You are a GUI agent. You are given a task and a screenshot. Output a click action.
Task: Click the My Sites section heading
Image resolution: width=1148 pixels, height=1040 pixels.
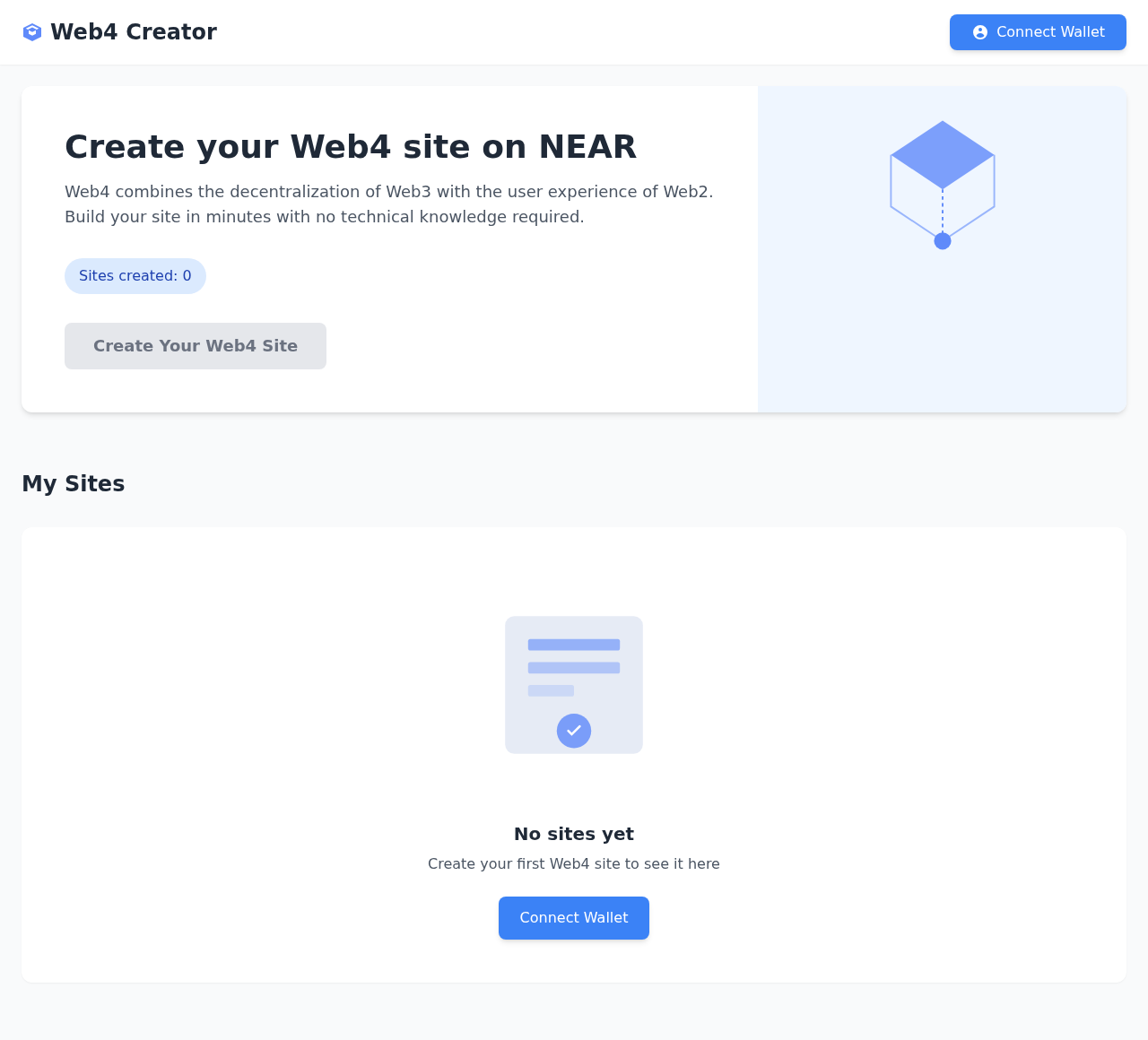click(x=73, y=484)
